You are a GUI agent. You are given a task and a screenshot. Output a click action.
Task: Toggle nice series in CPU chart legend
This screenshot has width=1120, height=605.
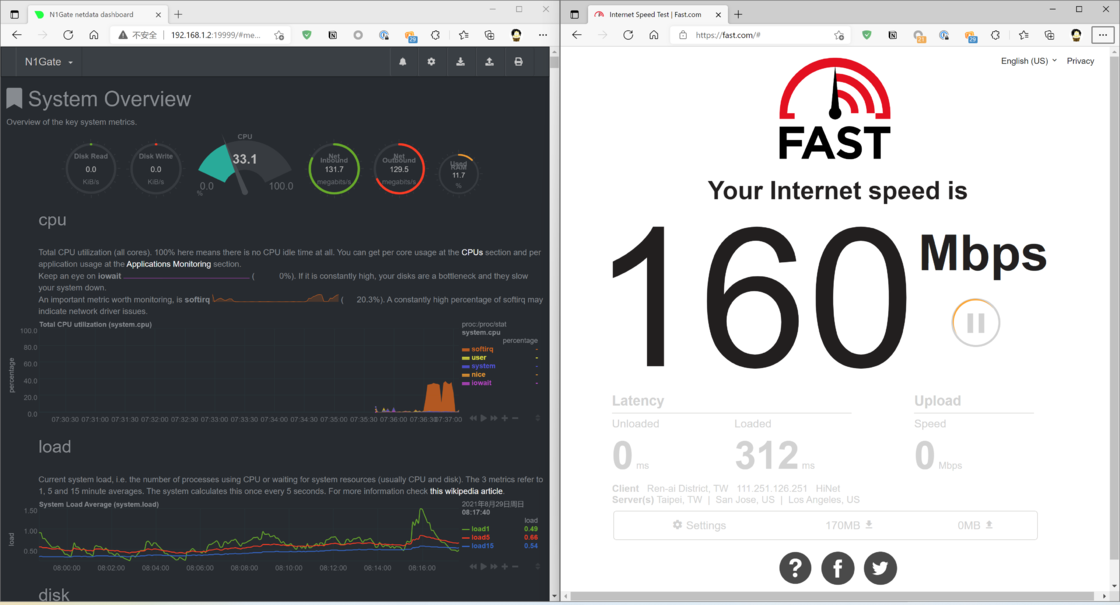pyautogui.click(x=478, y=375)
